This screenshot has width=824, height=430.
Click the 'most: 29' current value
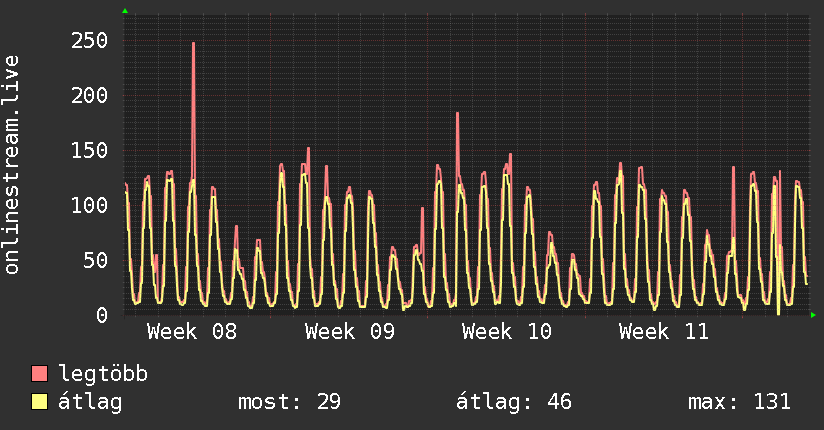[x=290, y=402]
